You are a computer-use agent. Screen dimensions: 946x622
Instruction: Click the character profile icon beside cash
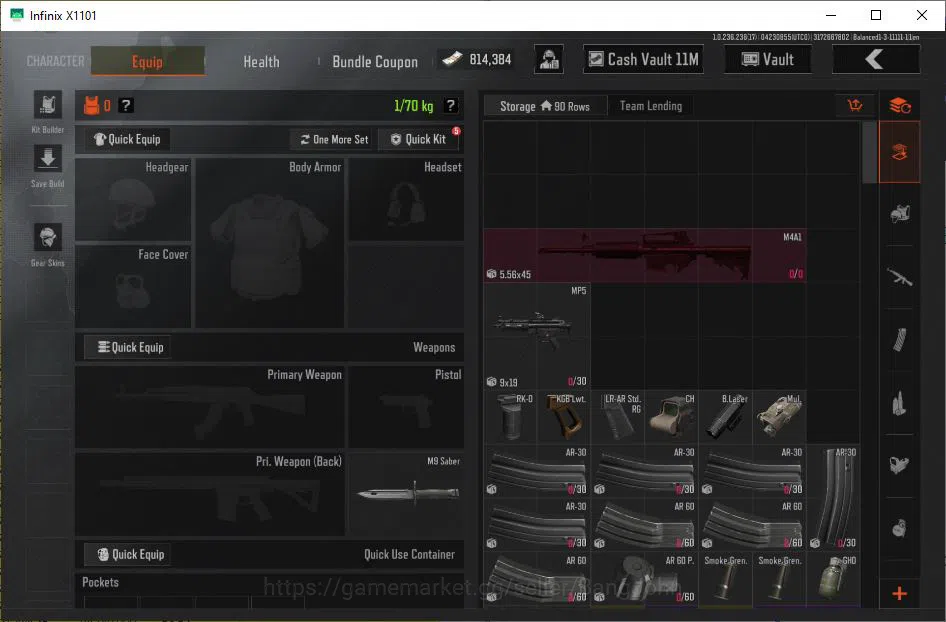pos(549,60)
